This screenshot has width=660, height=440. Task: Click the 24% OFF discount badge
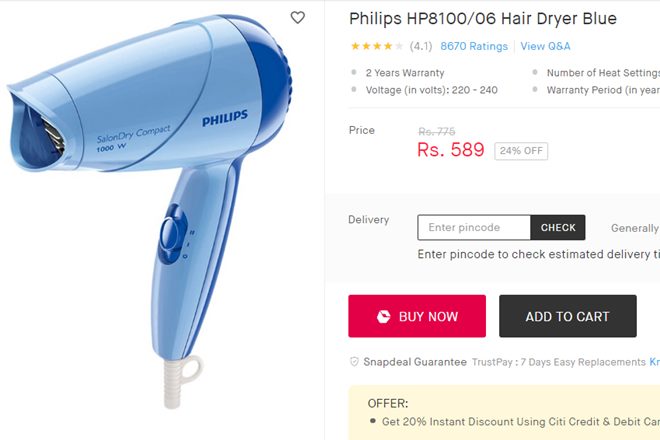(x=521, y=151)
